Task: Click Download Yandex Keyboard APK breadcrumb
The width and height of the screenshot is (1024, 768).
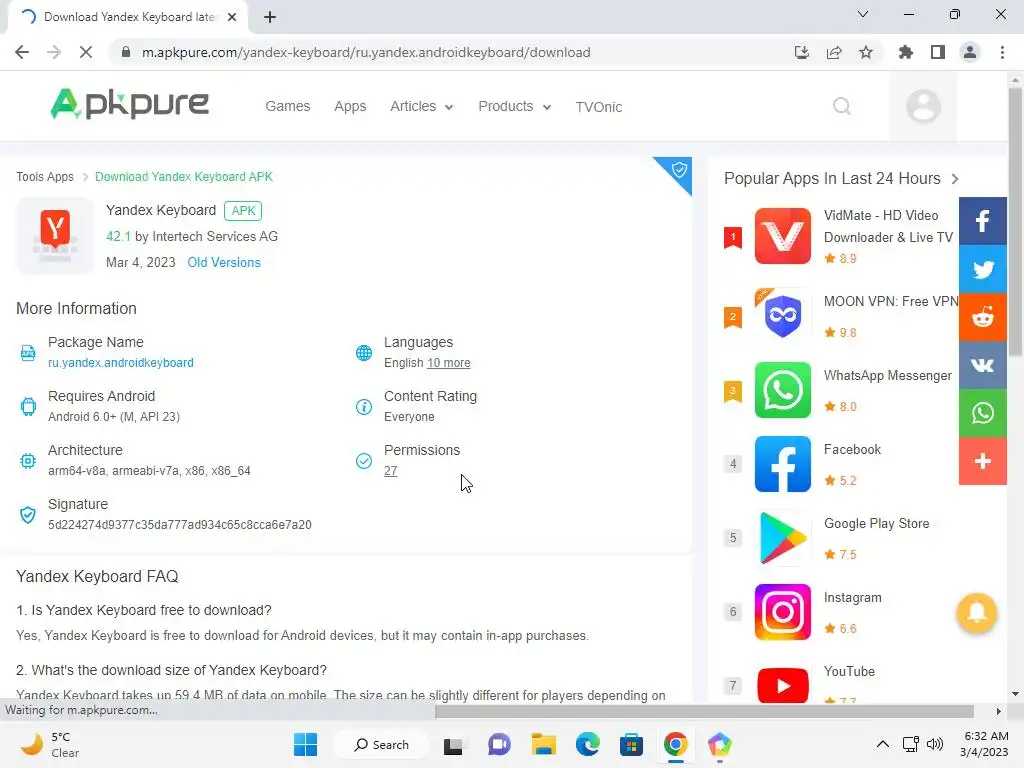Action: pos(184,177)
